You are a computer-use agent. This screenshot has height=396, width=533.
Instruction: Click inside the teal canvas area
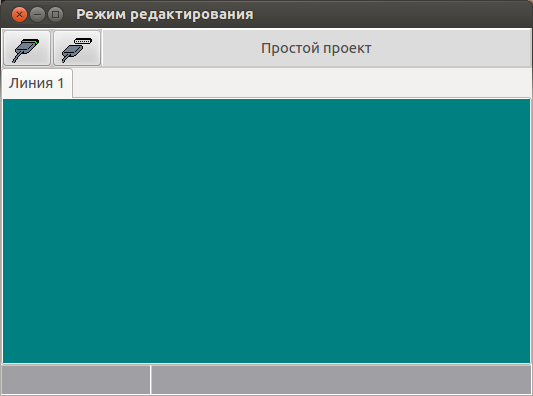[x=266, y=231]
